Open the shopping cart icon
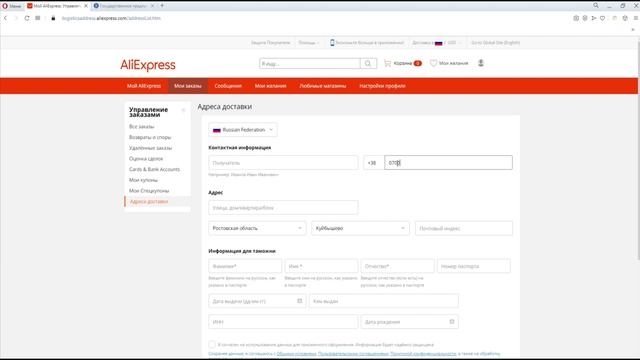 pos(387,63)
